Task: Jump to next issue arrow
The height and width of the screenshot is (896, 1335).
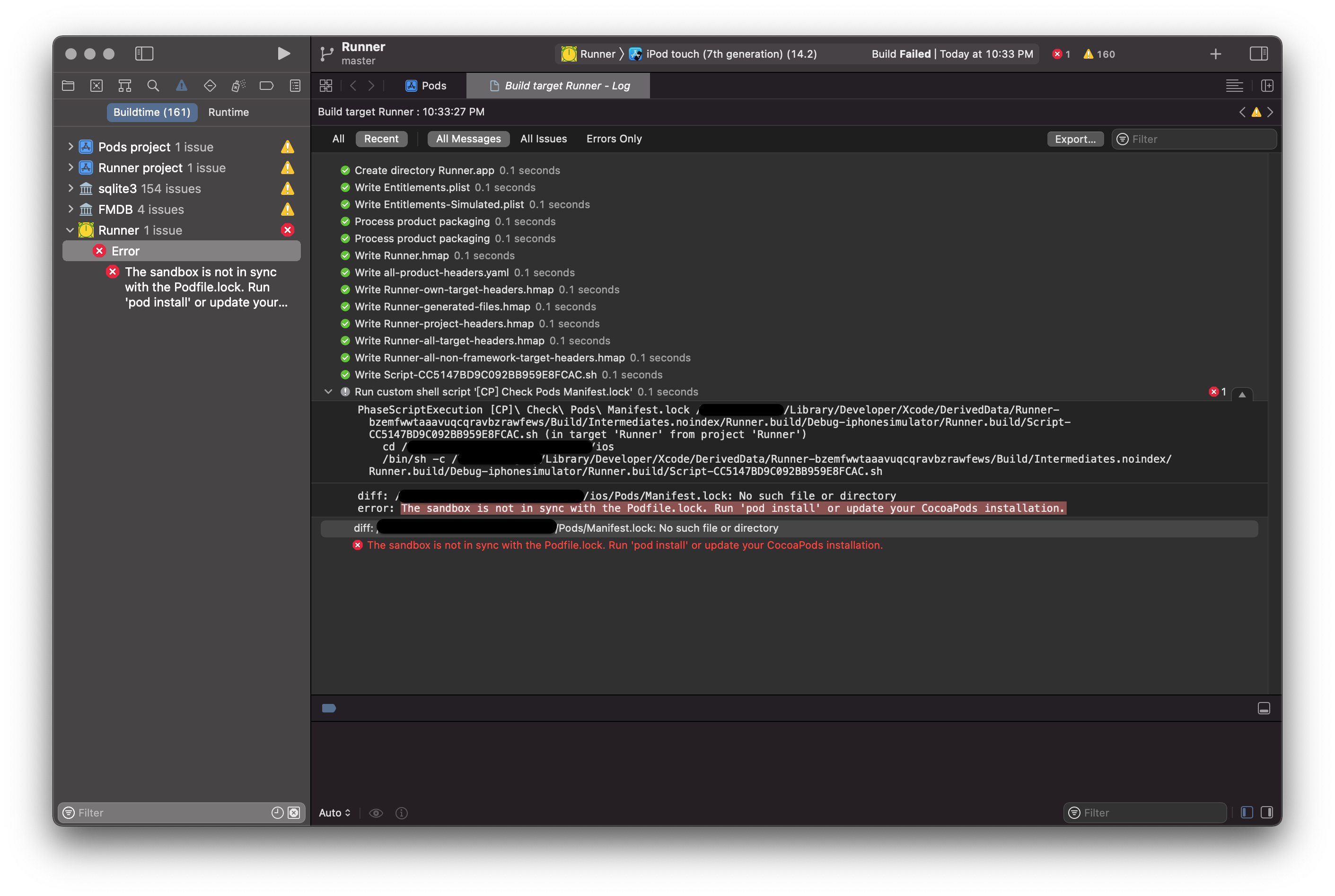Action: pyautogui.click(x=1270, y=112)
